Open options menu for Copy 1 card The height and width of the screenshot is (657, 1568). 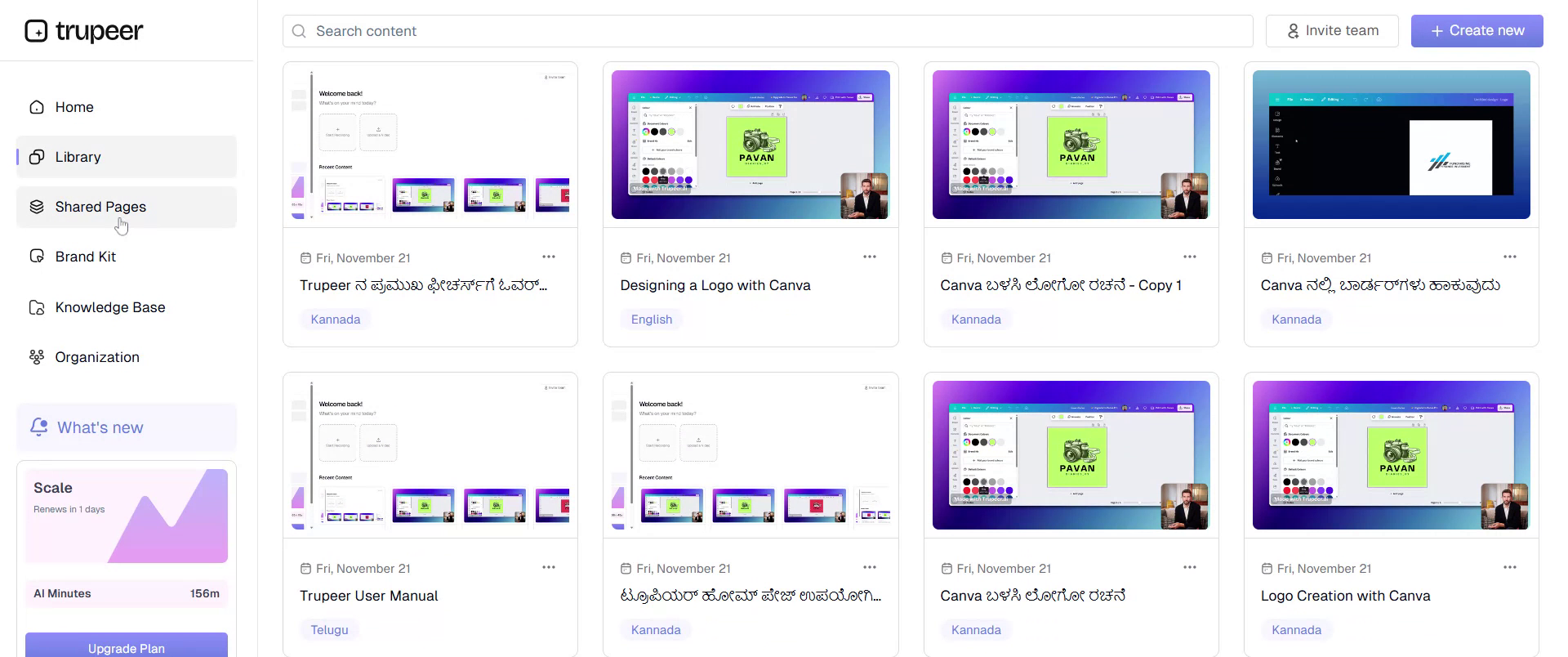click(1190, 257)
